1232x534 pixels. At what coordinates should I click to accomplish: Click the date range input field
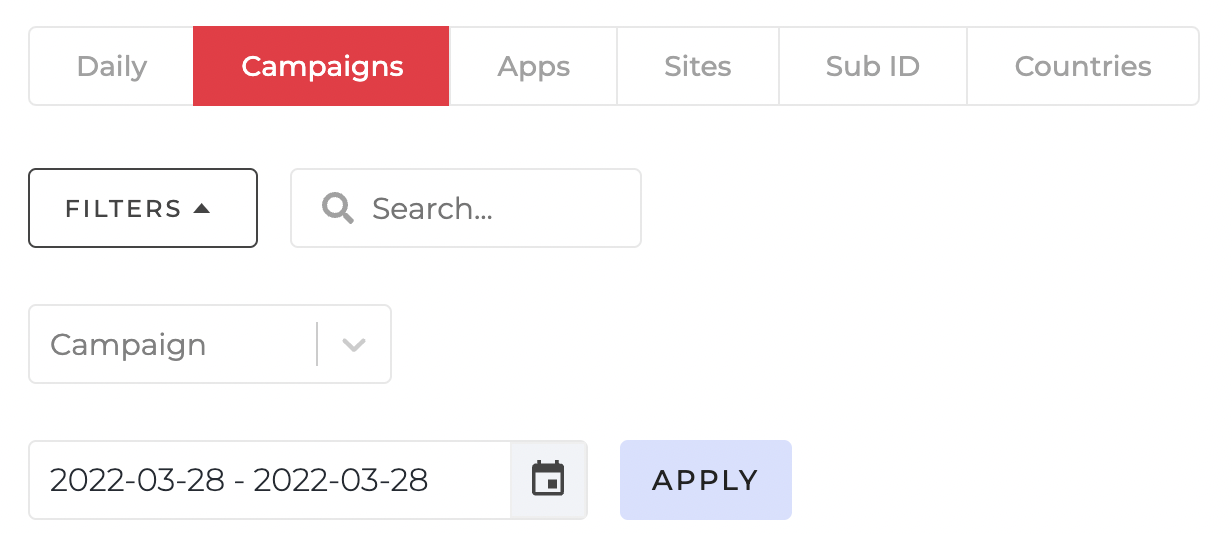coord(270,480)
